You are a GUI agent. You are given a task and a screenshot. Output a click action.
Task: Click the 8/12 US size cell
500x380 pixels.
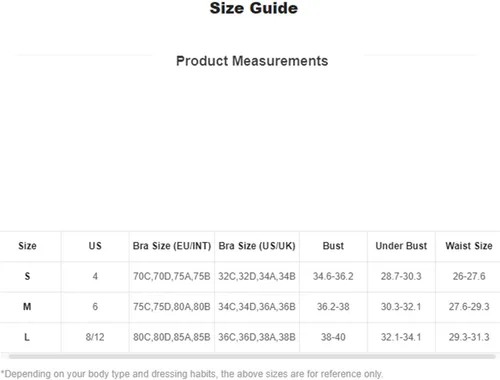point(95,337)
